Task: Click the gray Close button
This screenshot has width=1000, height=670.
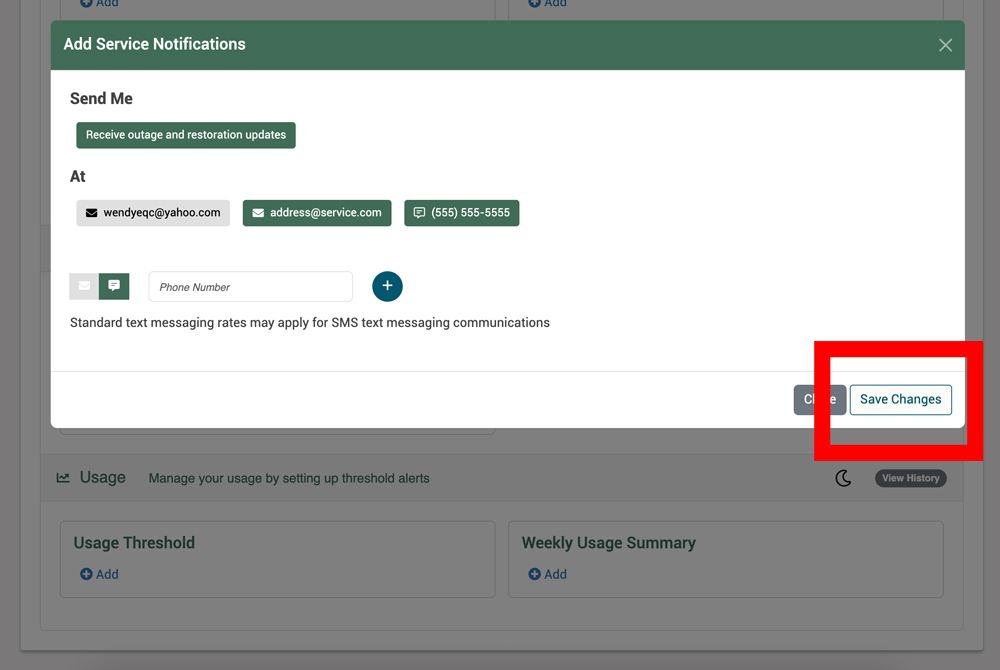Action: pos(820,400)
